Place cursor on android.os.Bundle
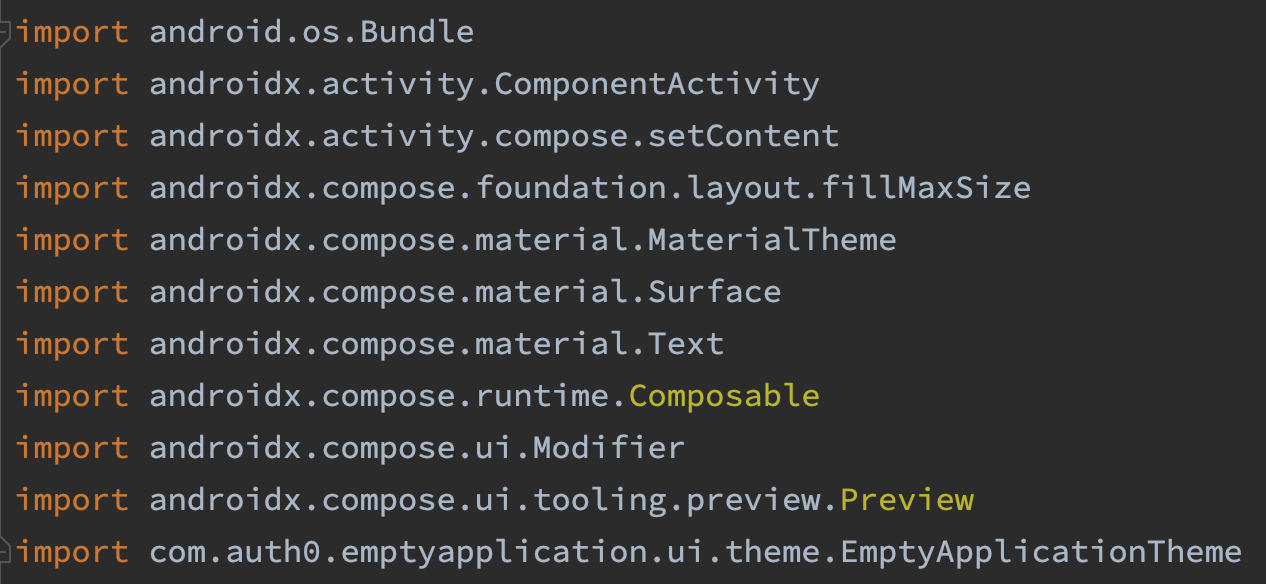The image size is (1266, 584). coord(312,32)
